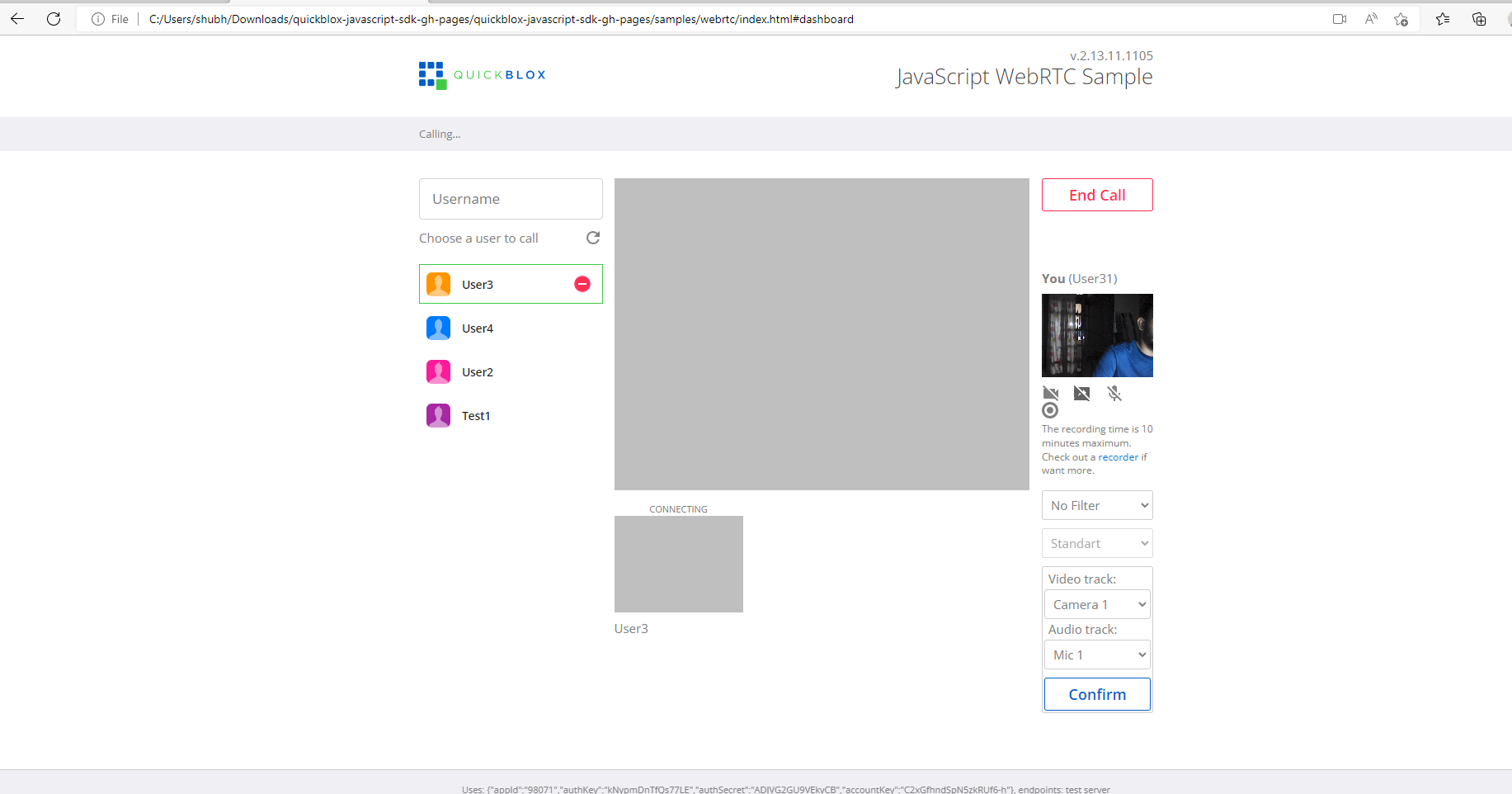Select User3 in the user list
1512x794 pixels.
[511, 284]
